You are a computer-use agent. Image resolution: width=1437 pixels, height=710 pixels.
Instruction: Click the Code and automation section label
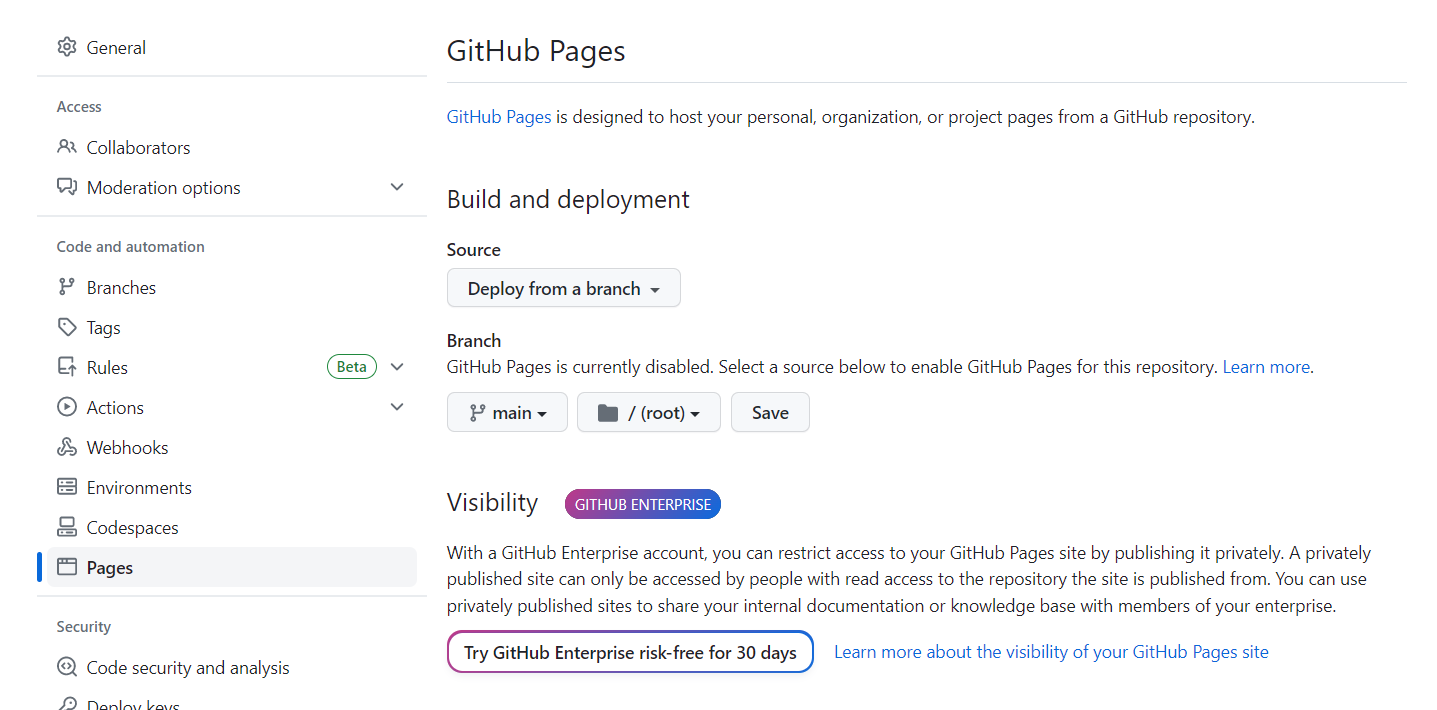130,247
